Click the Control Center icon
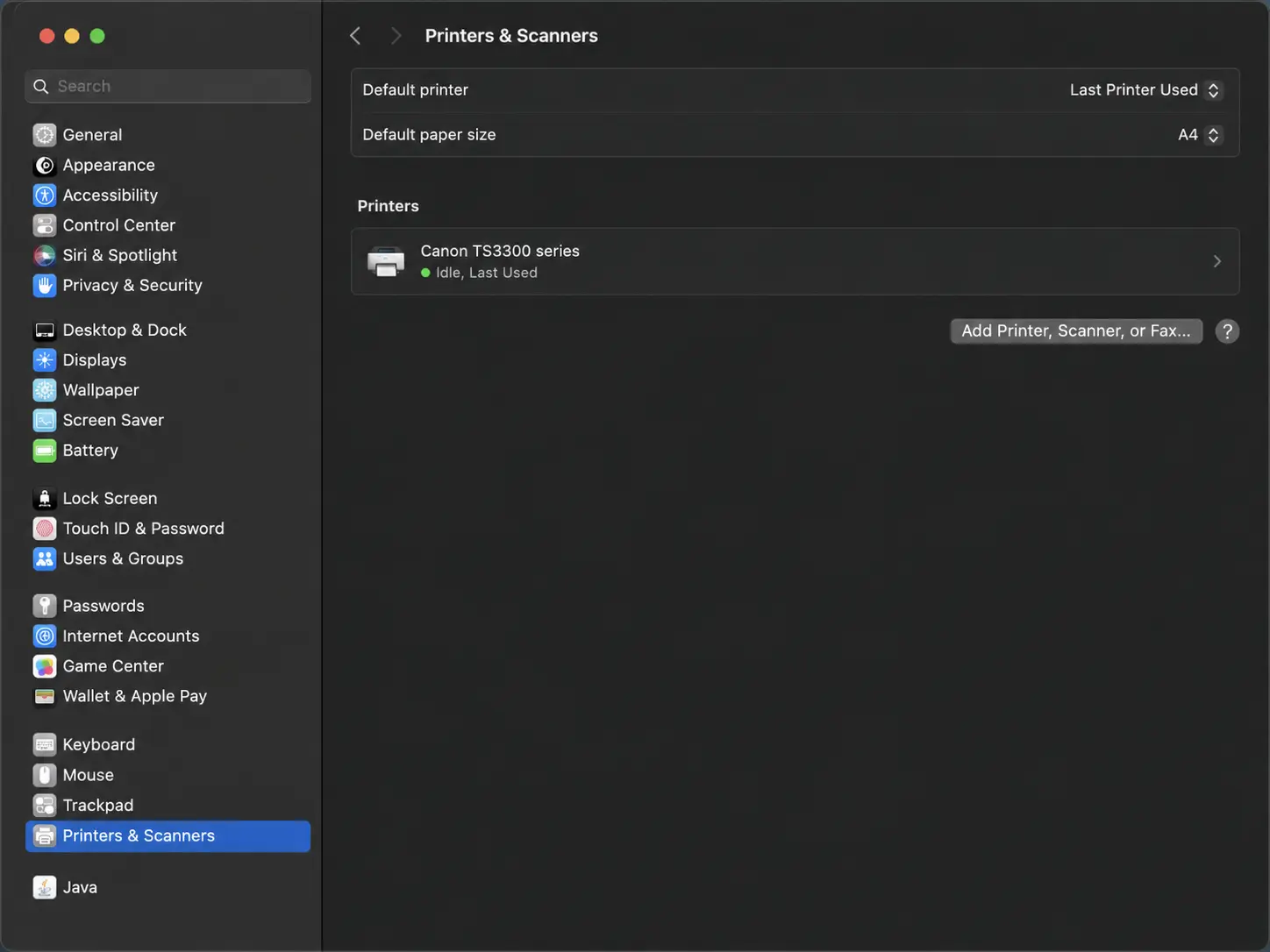This screenshot has height=952, width=1270. (45, 225)
